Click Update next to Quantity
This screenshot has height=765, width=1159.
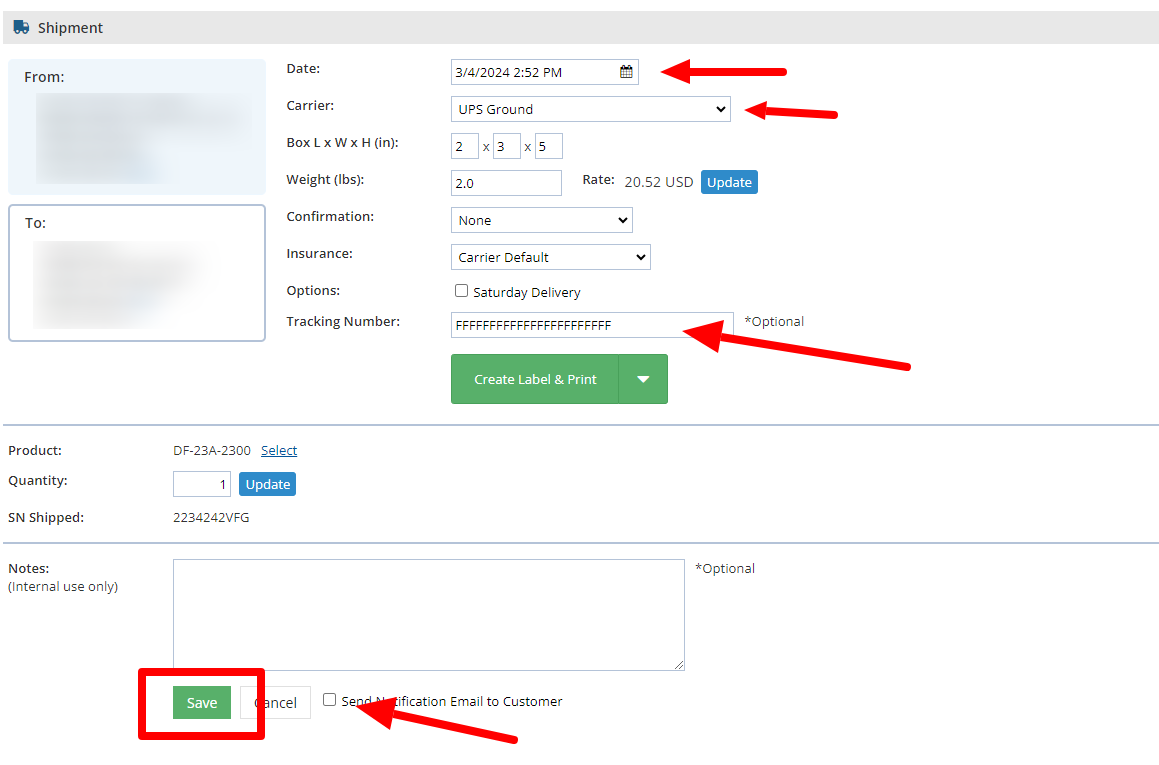click(x=267, y=484)
